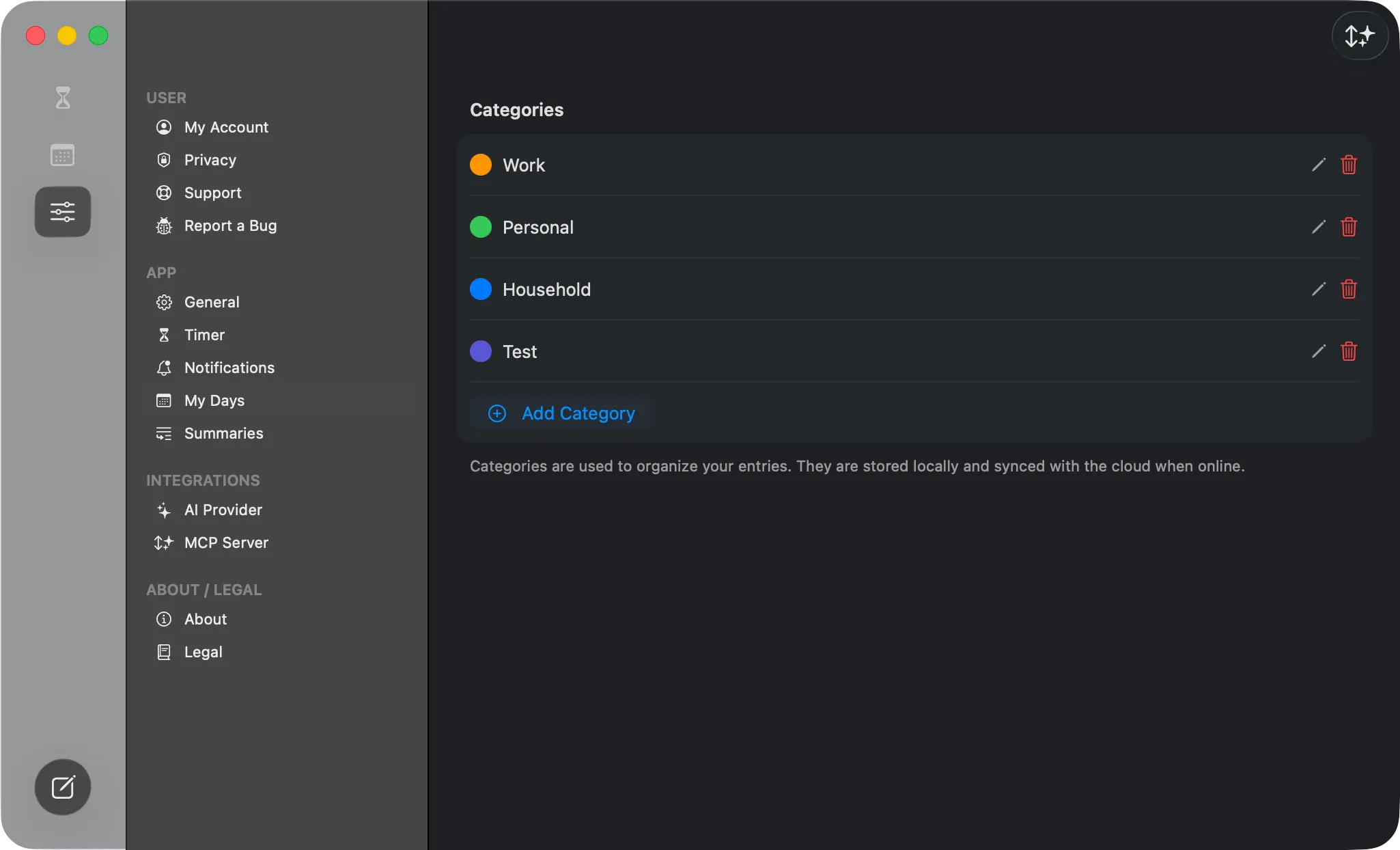This screenshot has width=1400, height=850.
Task: Edit the Test category with pencil icon
Action: point(1319,351)
